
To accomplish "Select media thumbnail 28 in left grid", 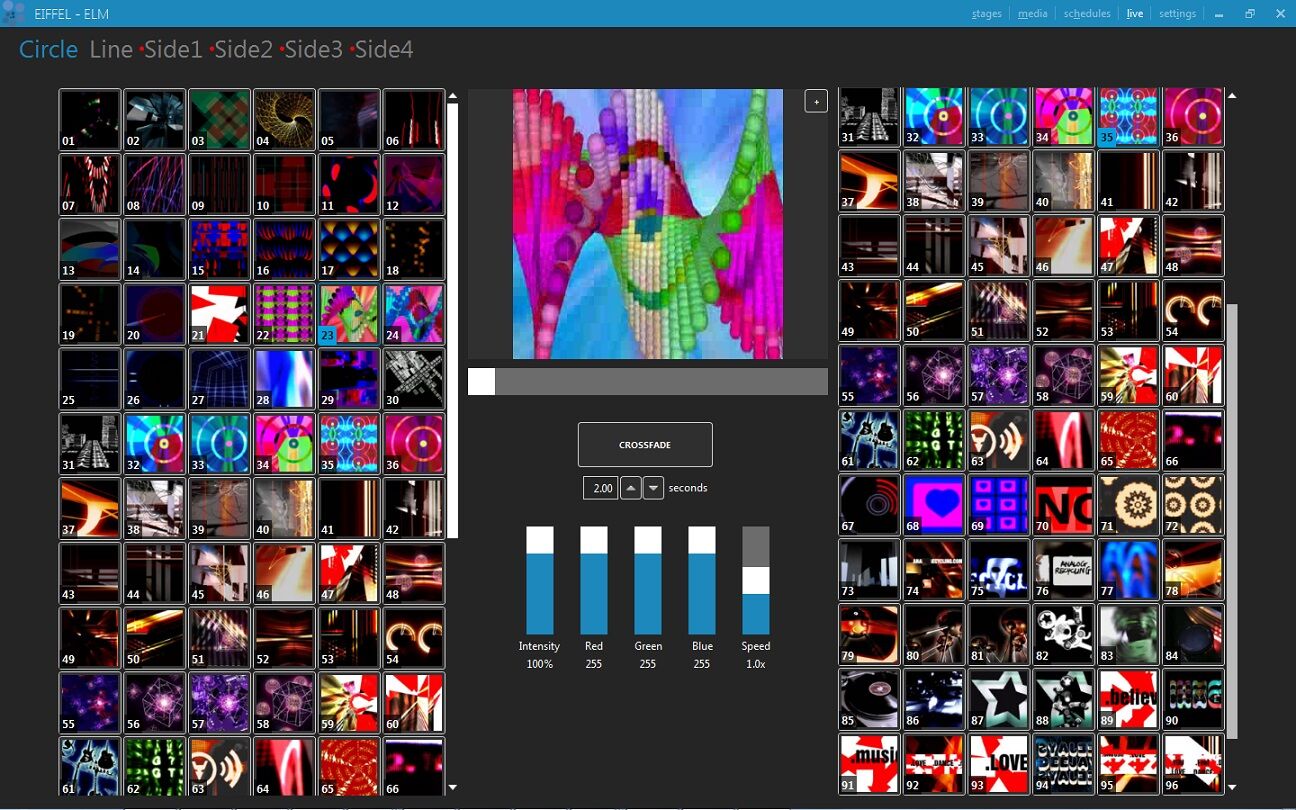I will click(284, 379).
